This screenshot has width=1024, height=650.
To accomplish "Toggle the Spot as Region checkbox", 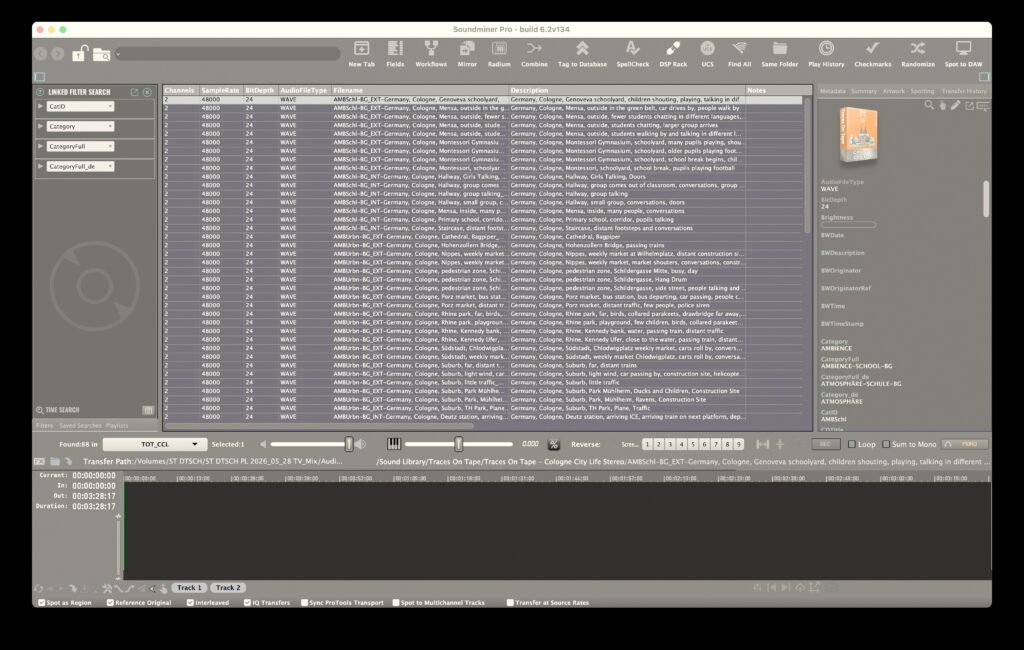I will pos(41,603).
